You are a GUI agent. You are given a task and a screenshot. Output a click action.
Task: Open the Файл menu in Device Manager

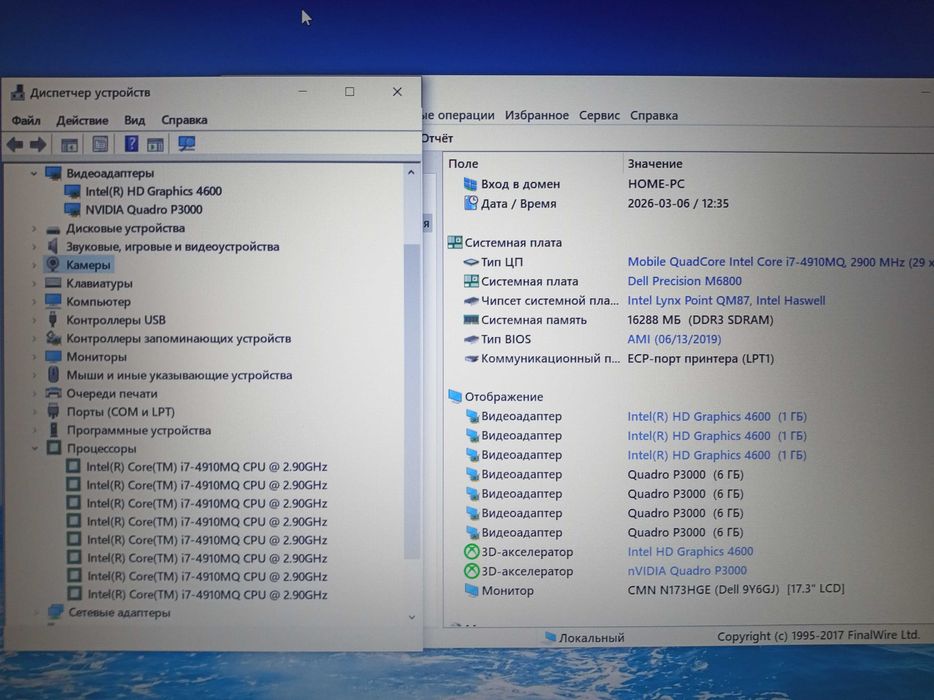26,120
